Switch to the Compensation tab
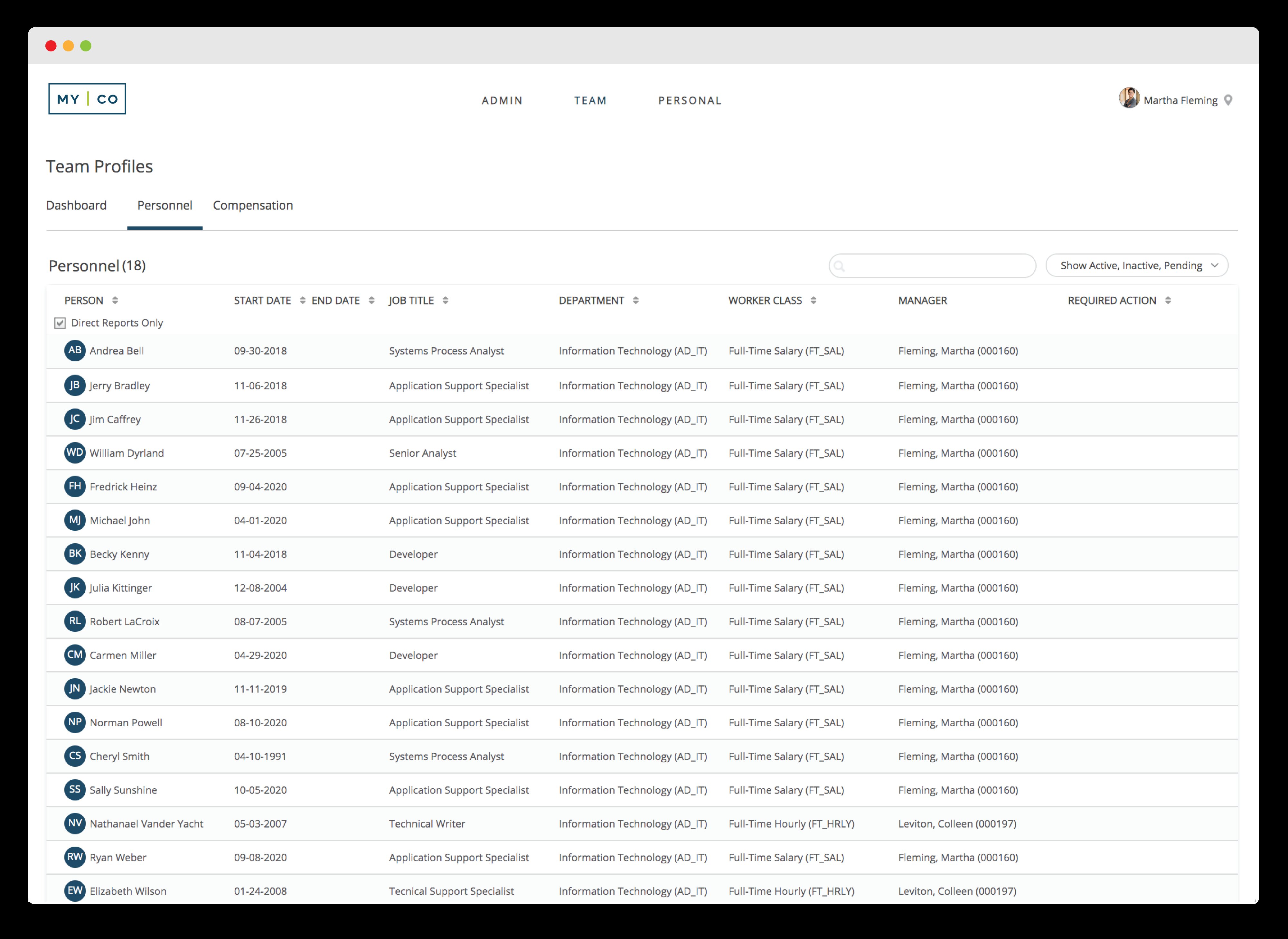The width and height of the screenshot is (1288, 939). click(x=252, y=205)
